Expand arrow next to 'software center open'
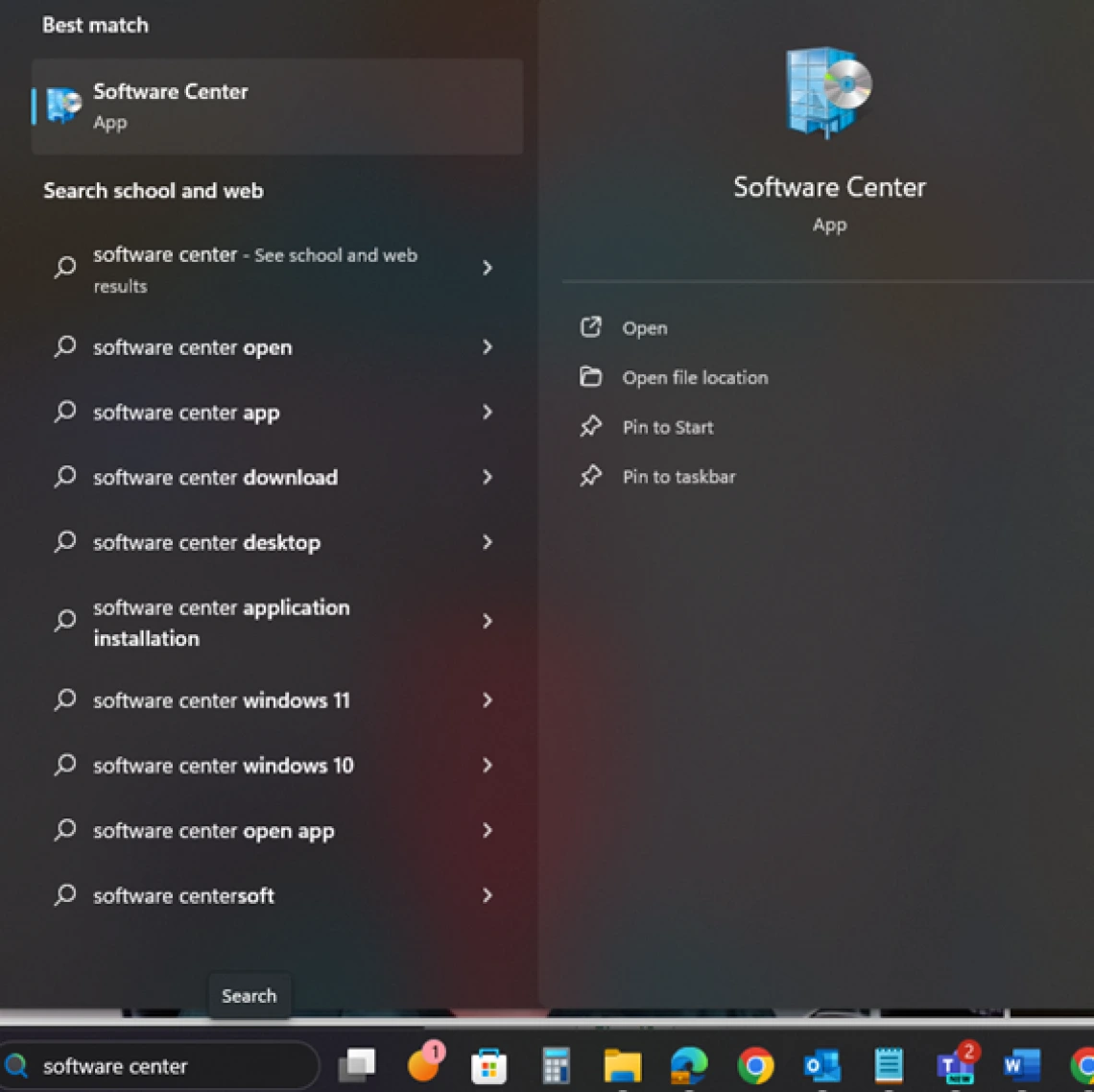The width and height of the screenshot is (1094, 1092). point(488,346)
